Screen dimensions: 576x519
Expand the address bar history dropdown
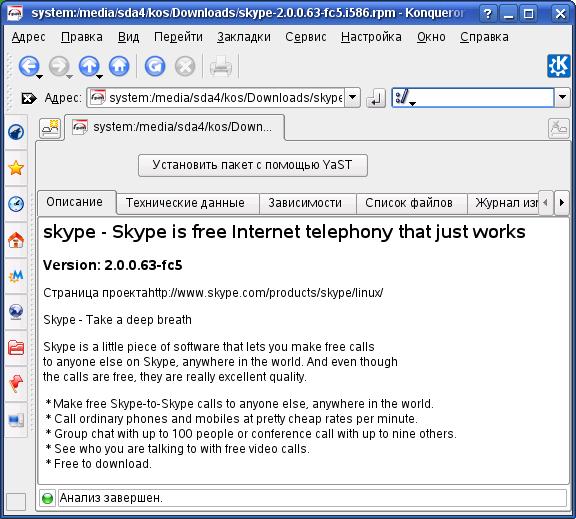click(352, 97)
